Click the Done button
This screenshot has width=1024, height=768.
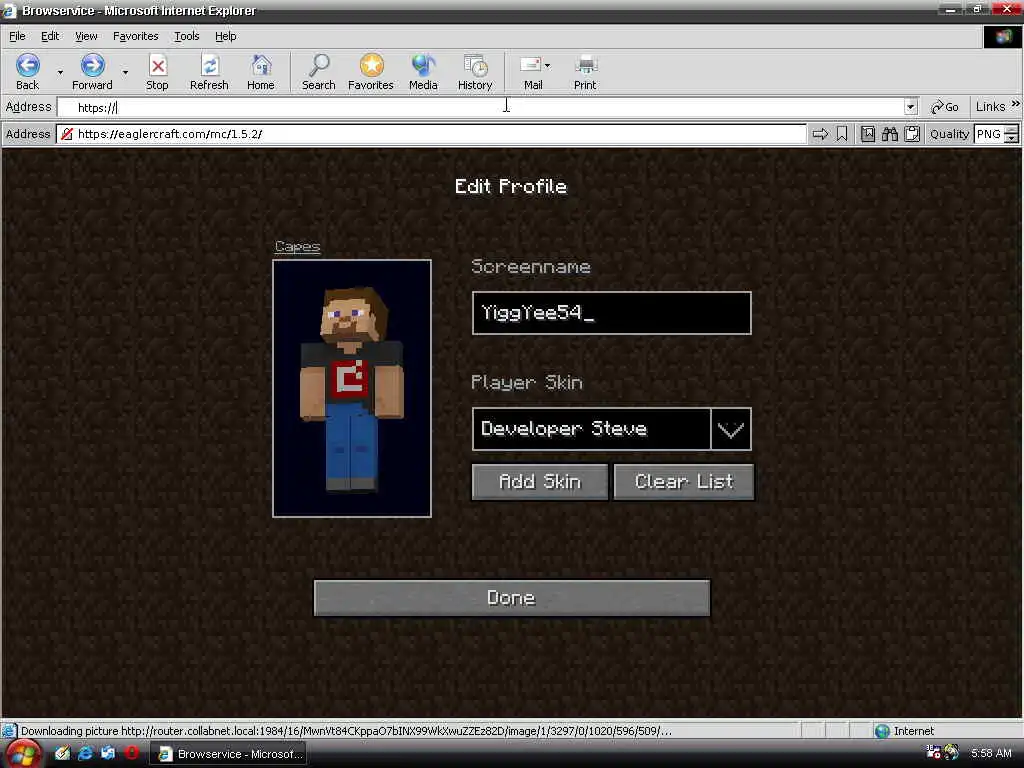(511, 598)
